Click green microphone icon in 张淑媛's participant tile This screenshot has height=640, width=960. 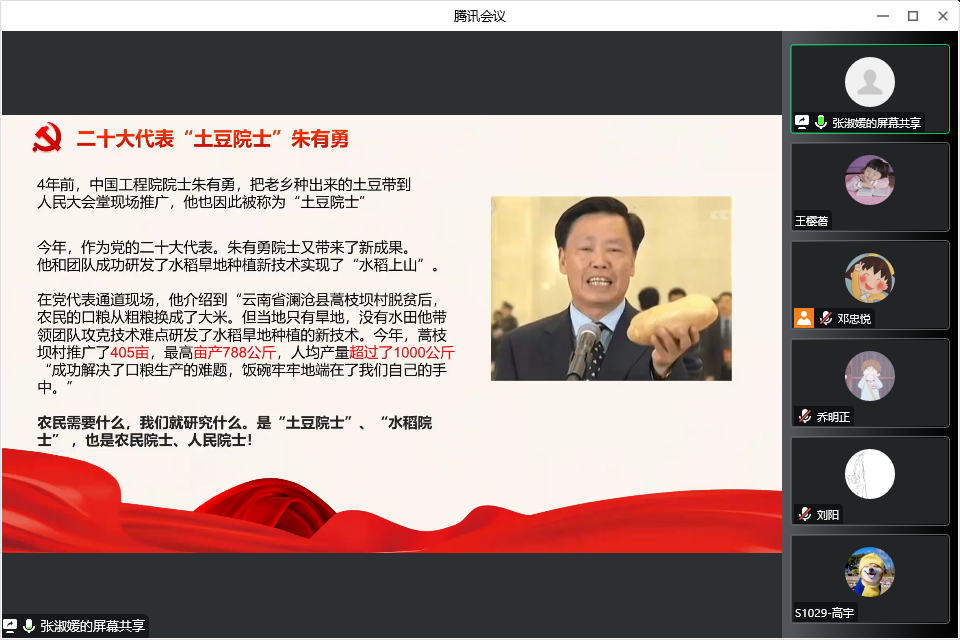click(821, 122)
